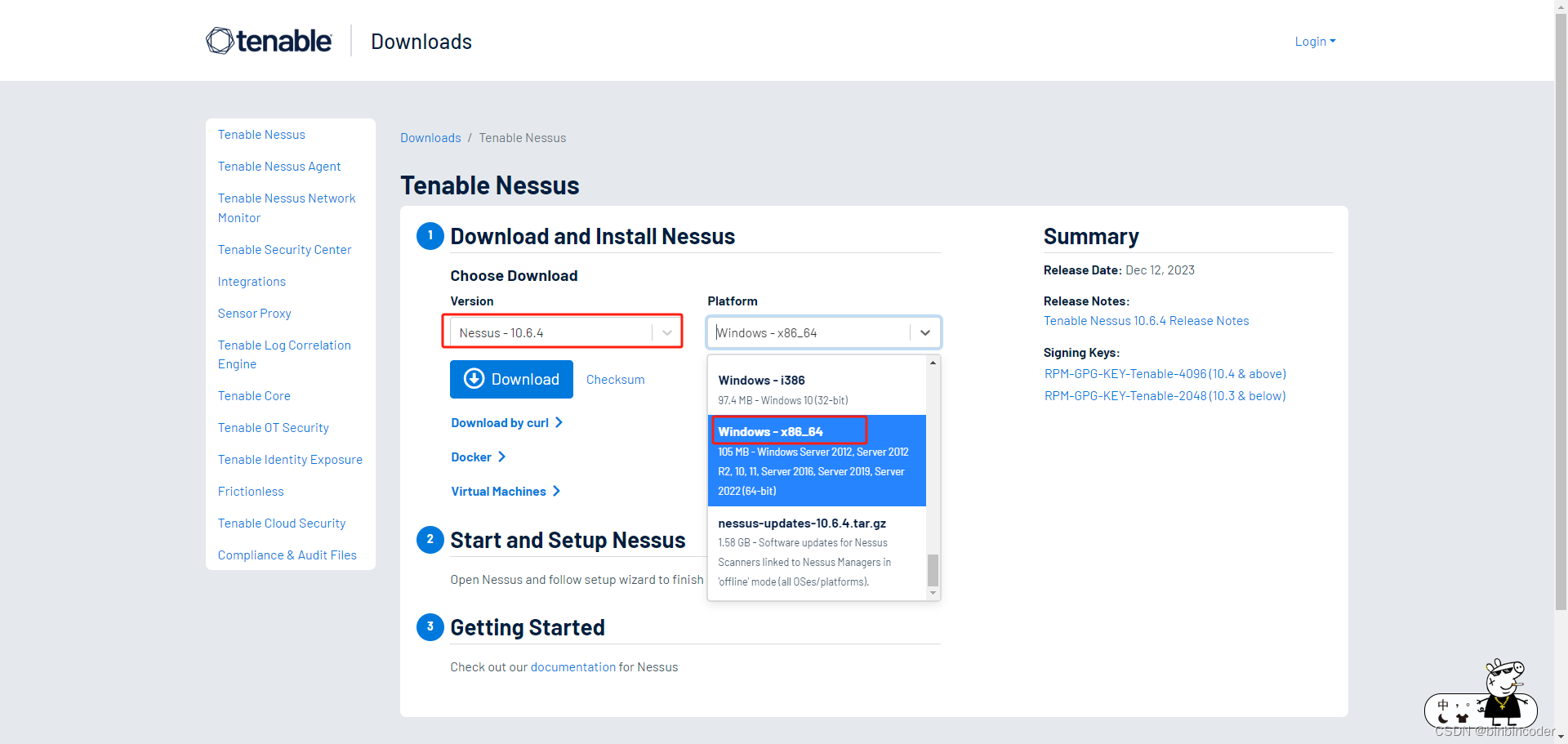This screenshot has height=744, width=1568.
Task: Select Integrations in the sidebar
Action: 252,282
